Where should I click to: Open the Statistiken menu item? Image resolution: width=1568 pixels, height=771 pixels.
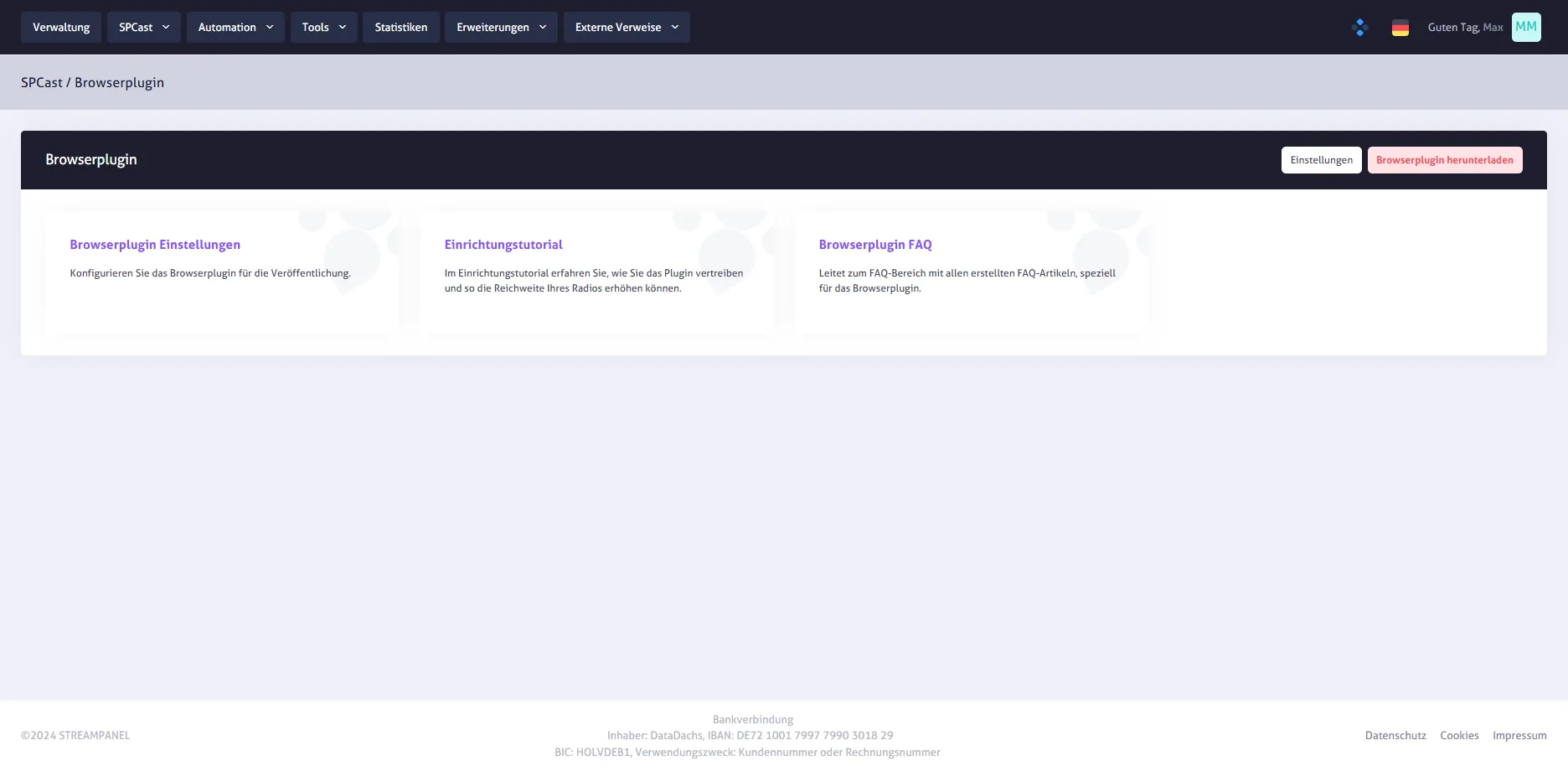pos(401,27)
